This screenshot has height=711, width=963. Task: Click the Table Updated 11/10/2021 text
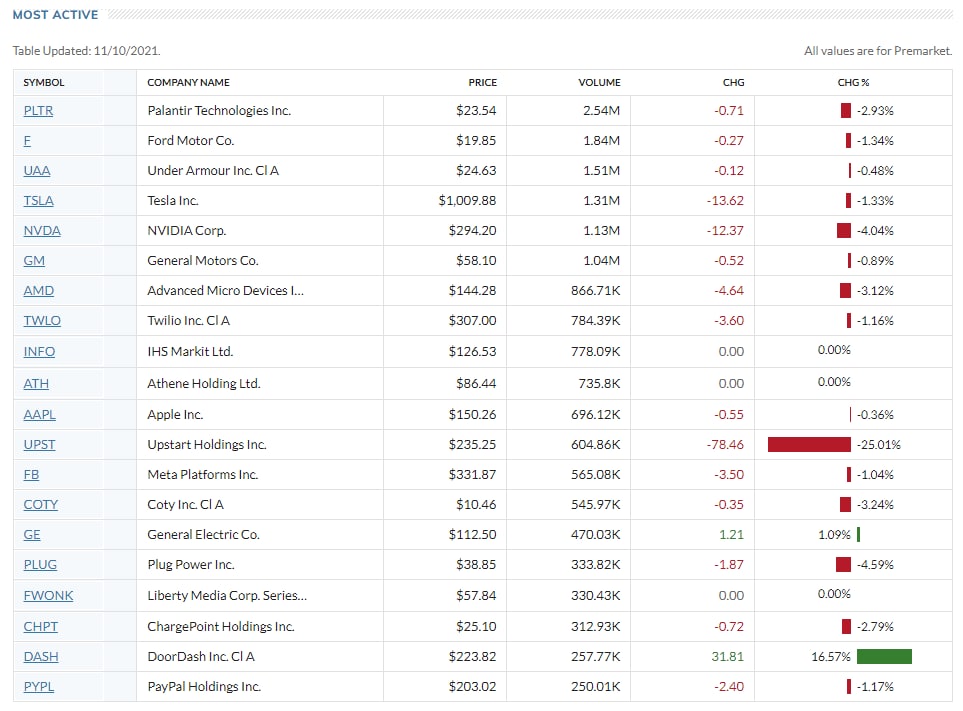pos(87,51)
